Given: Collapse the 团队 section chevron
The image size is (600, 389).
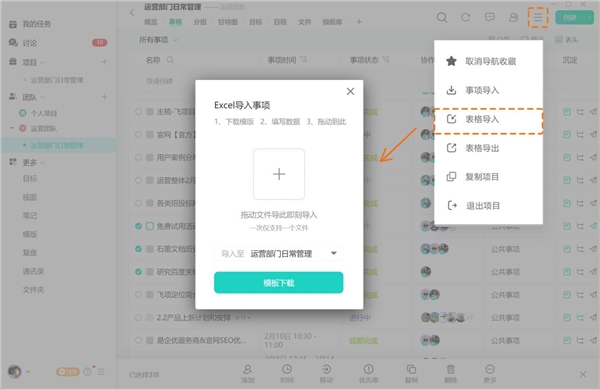Looking at the screenshot, I should 42,97.
